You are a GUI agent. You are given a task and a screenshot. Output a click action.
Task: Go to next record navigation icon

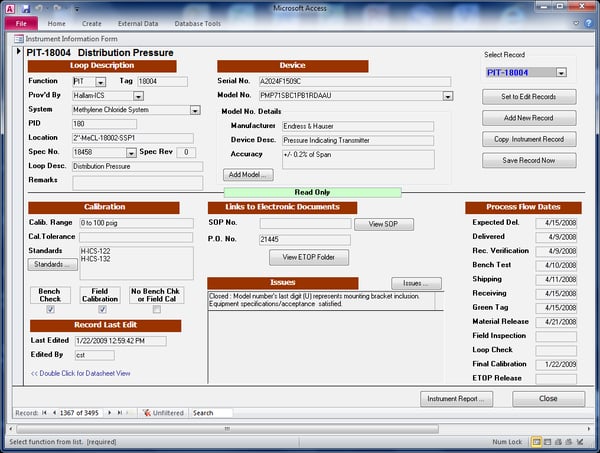coord(110,412)
